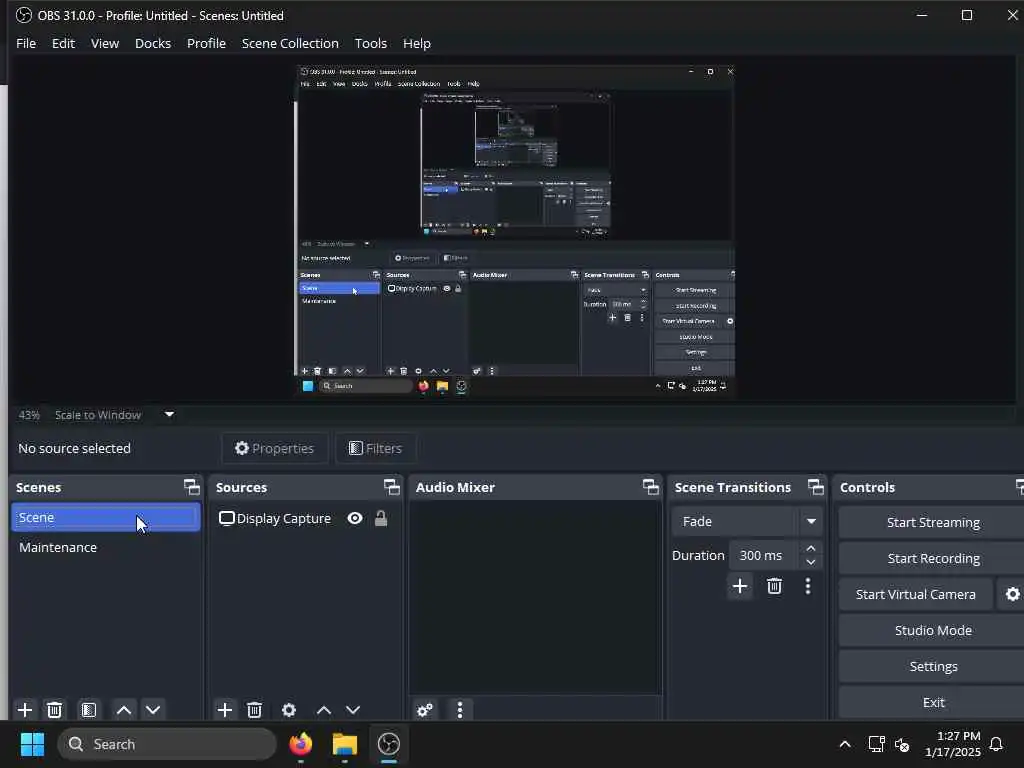
Task: Open the Windows Start menu
Action: tap(32, 744)
